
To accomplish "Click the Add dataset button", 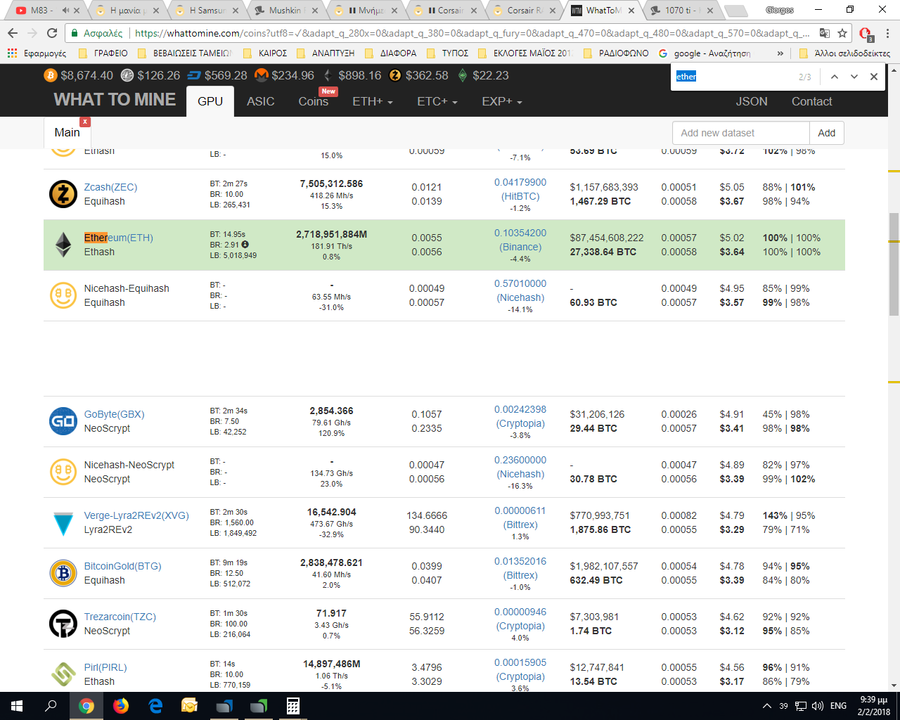I will pyautogui.click(x=827, y=133).
